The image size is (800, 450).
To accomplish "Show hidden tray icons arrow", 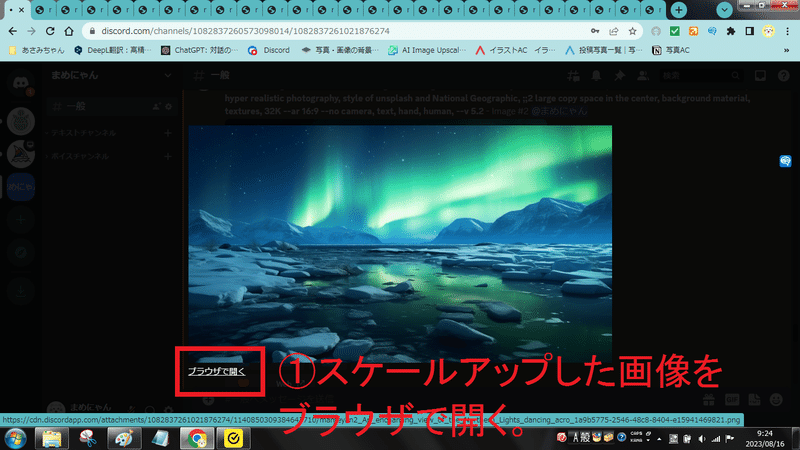I will tap(659, 438).
